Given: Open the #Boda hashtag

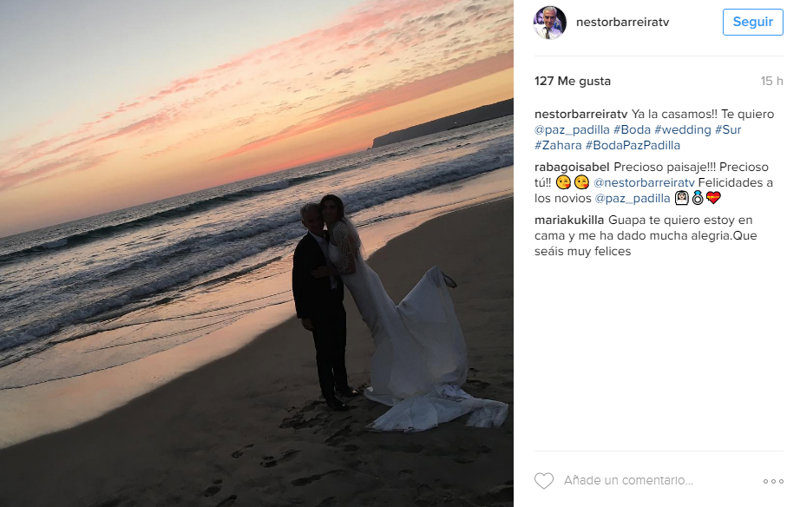Looking at the screenshot, I should 632,130.
